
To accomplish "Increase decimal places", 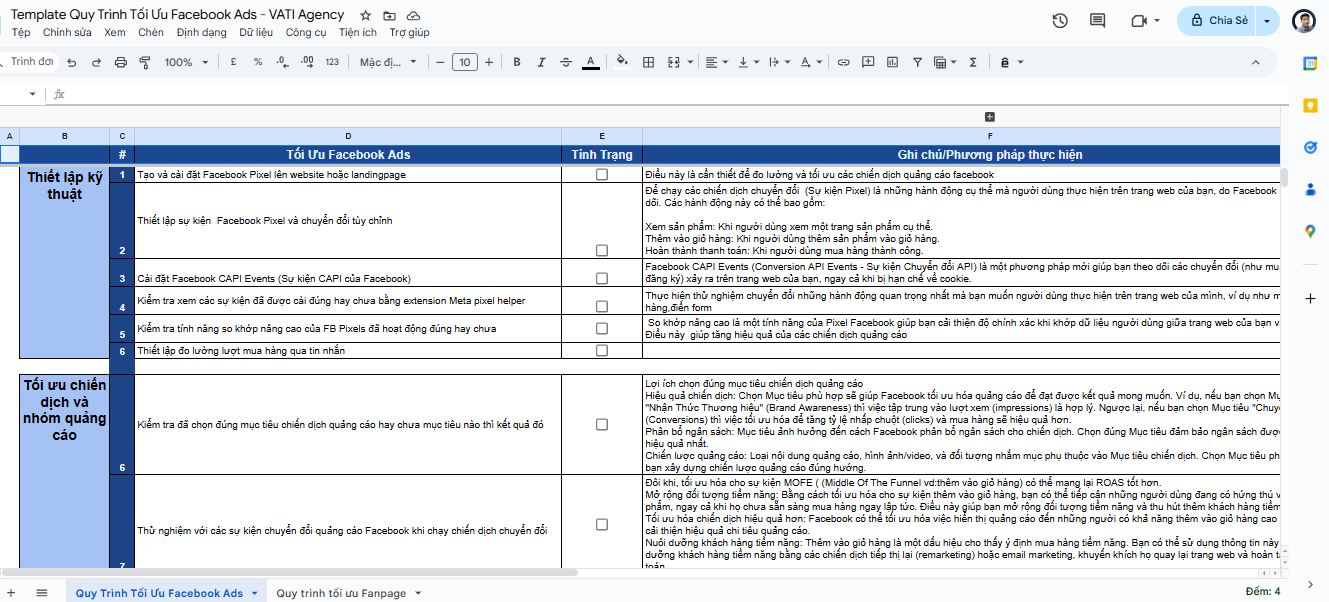I will [306, 62].
